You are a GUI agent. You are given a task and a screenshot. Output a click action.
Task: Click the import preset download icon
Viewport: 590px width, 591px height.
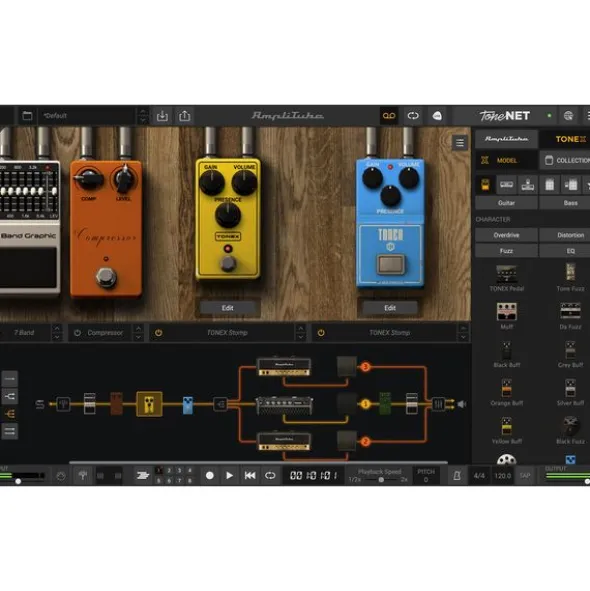tap(162, 116)
